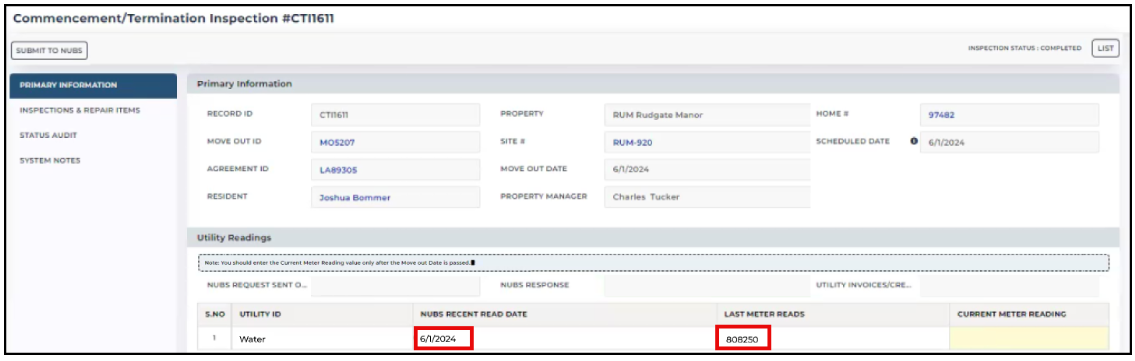This screenshot has width=1135, height=361.
Task: Click the NUBS Recent Read Date column header
Action: pos(565,314)
